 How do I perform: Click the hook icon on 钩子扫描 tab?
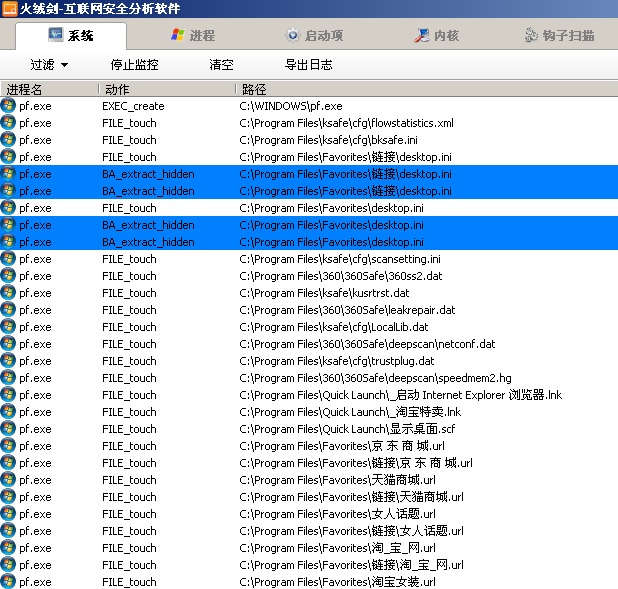click(x=531, y=35)
